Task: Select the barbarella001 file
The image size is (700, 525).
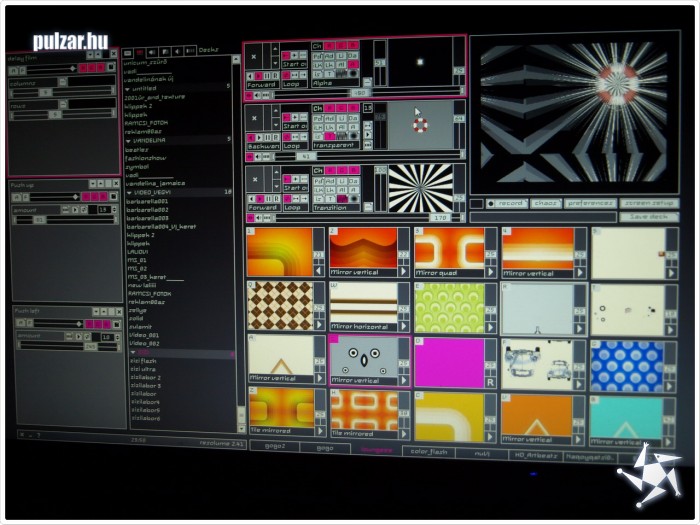Action: 147,201
